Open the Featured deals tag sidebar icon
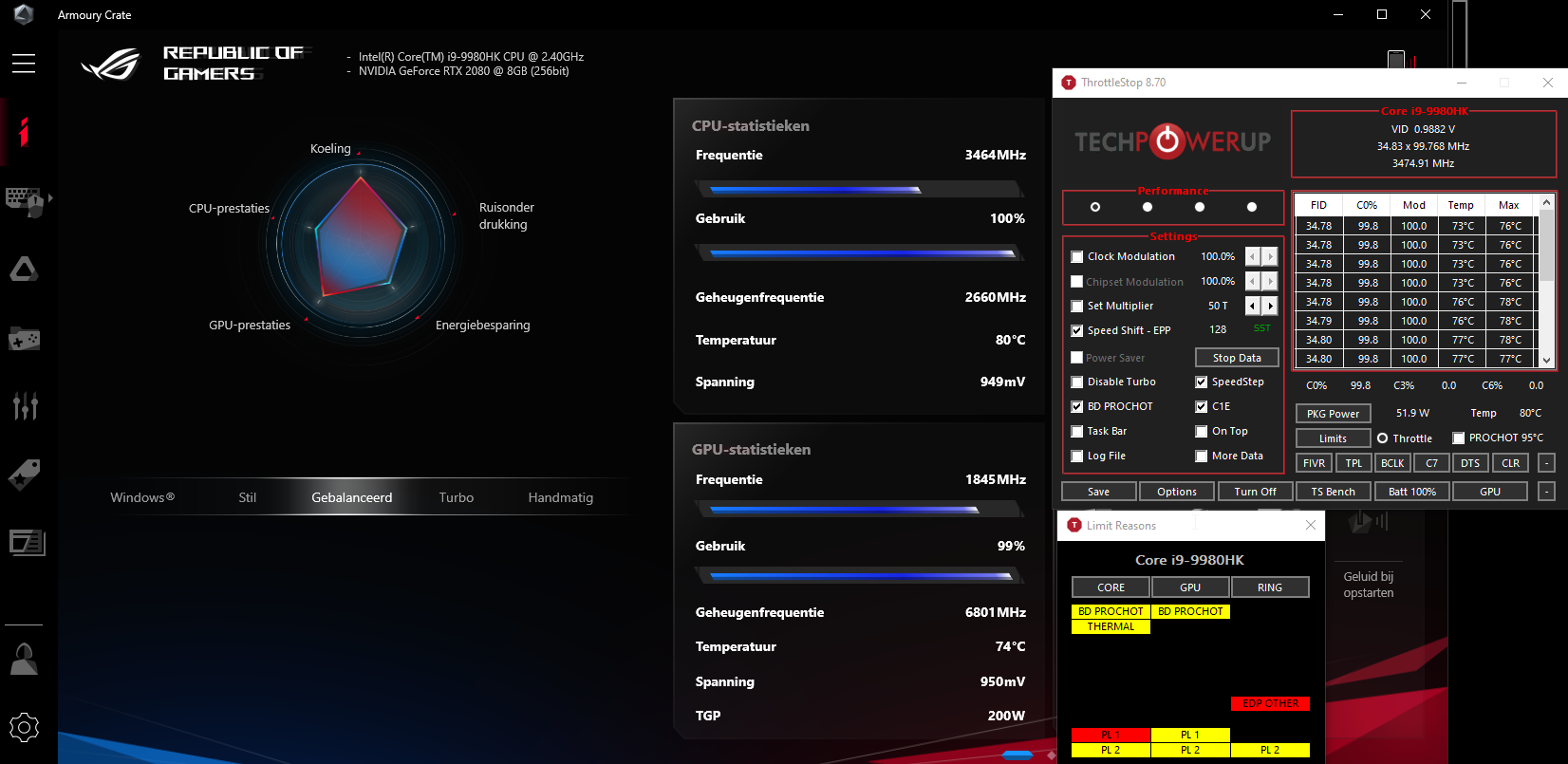 [24, 475]
